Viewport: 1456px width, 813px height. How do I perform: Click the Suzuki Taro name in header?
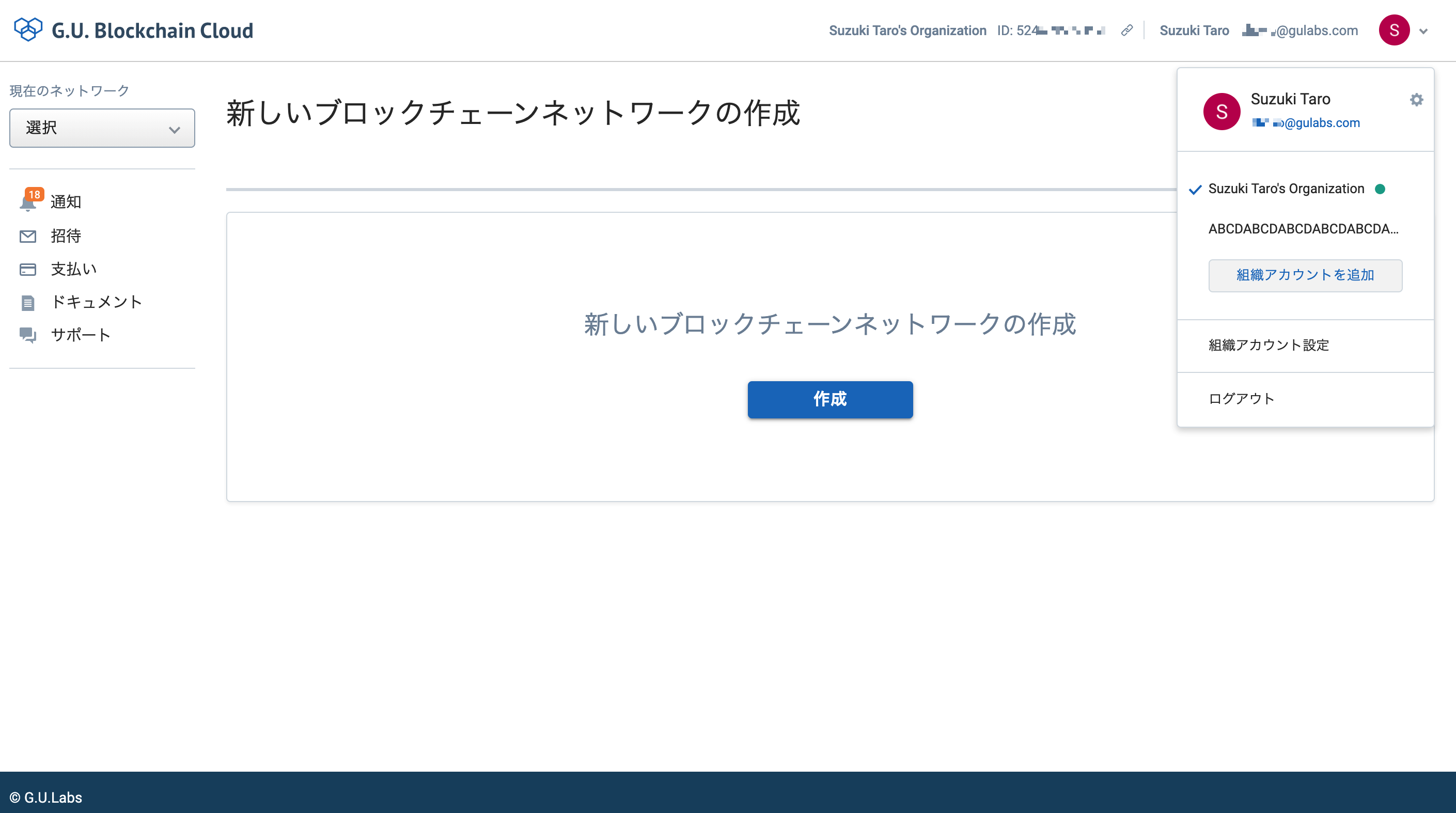[1194, 30]
